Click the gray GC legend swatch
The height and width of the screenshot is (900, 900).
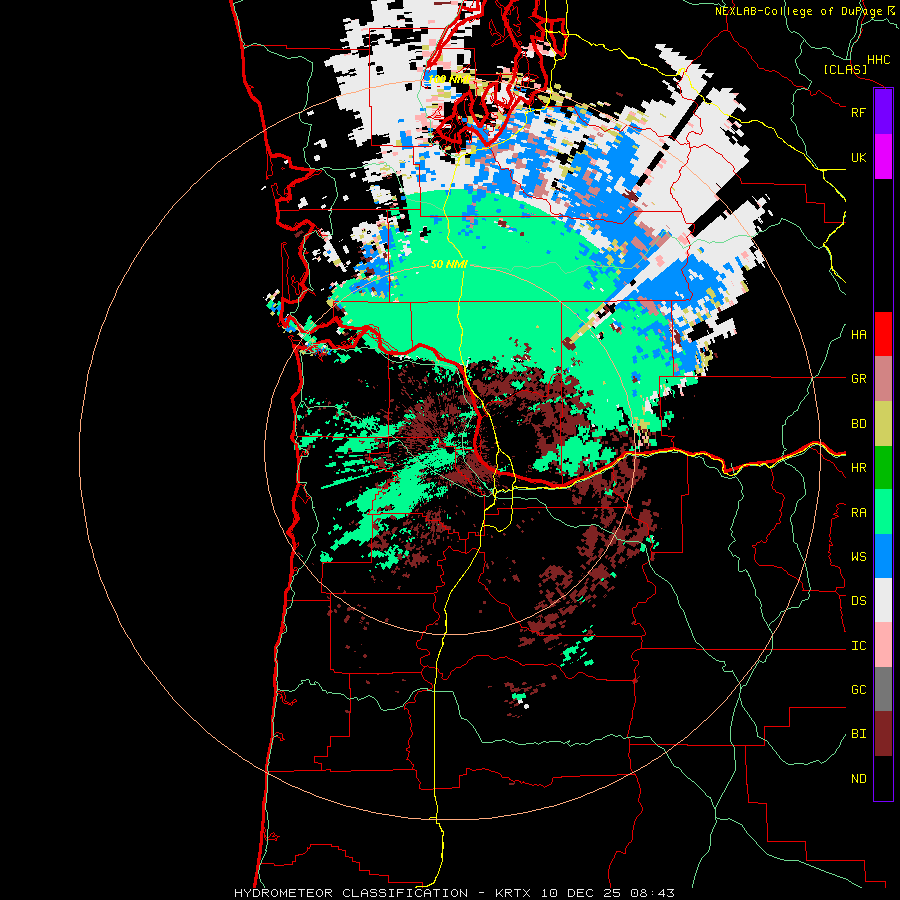(883, 689)
